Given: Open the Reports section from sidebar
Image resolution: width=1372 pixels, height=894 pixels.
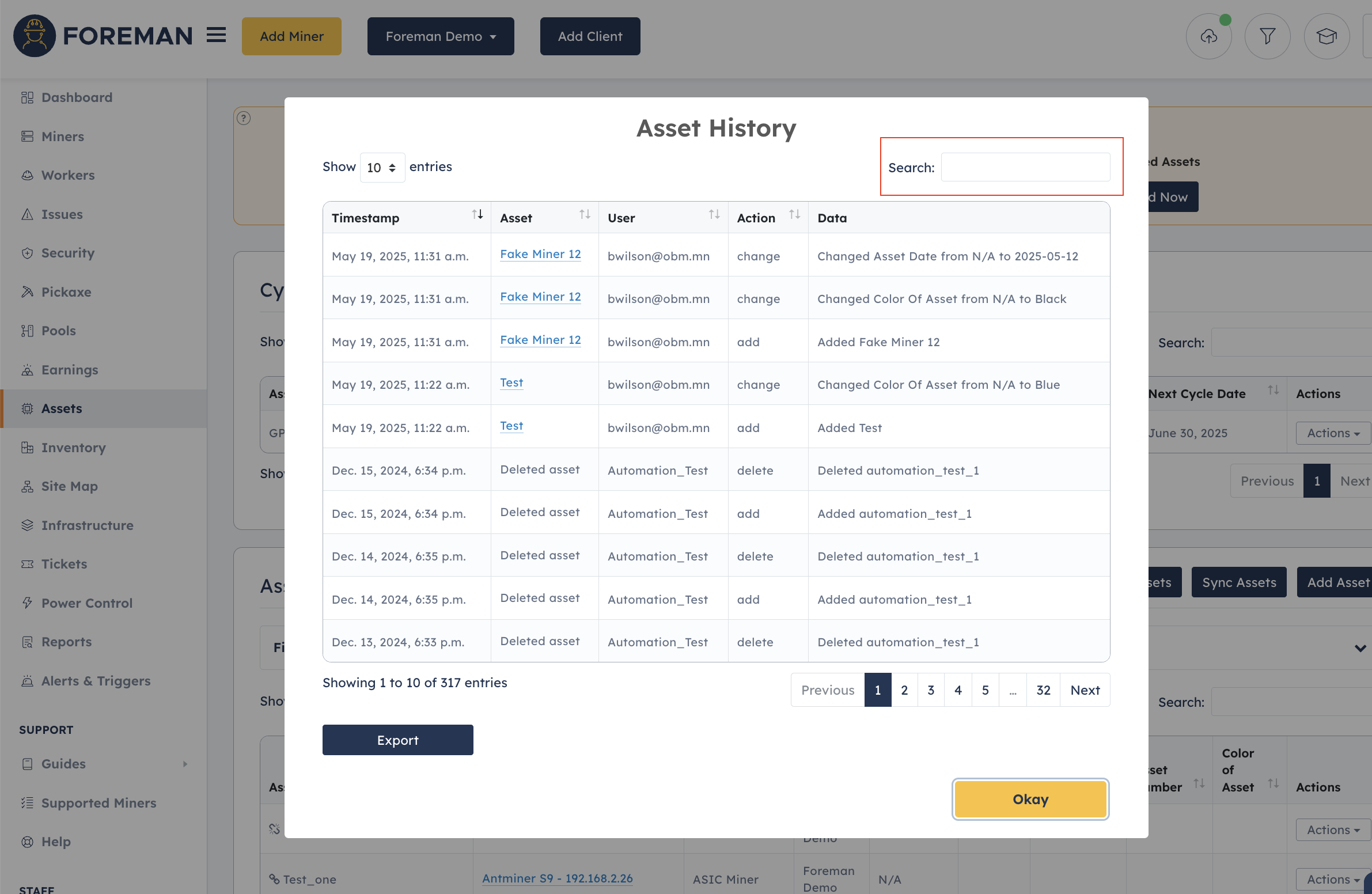Looking at the screenshot, I should [66, 642].
